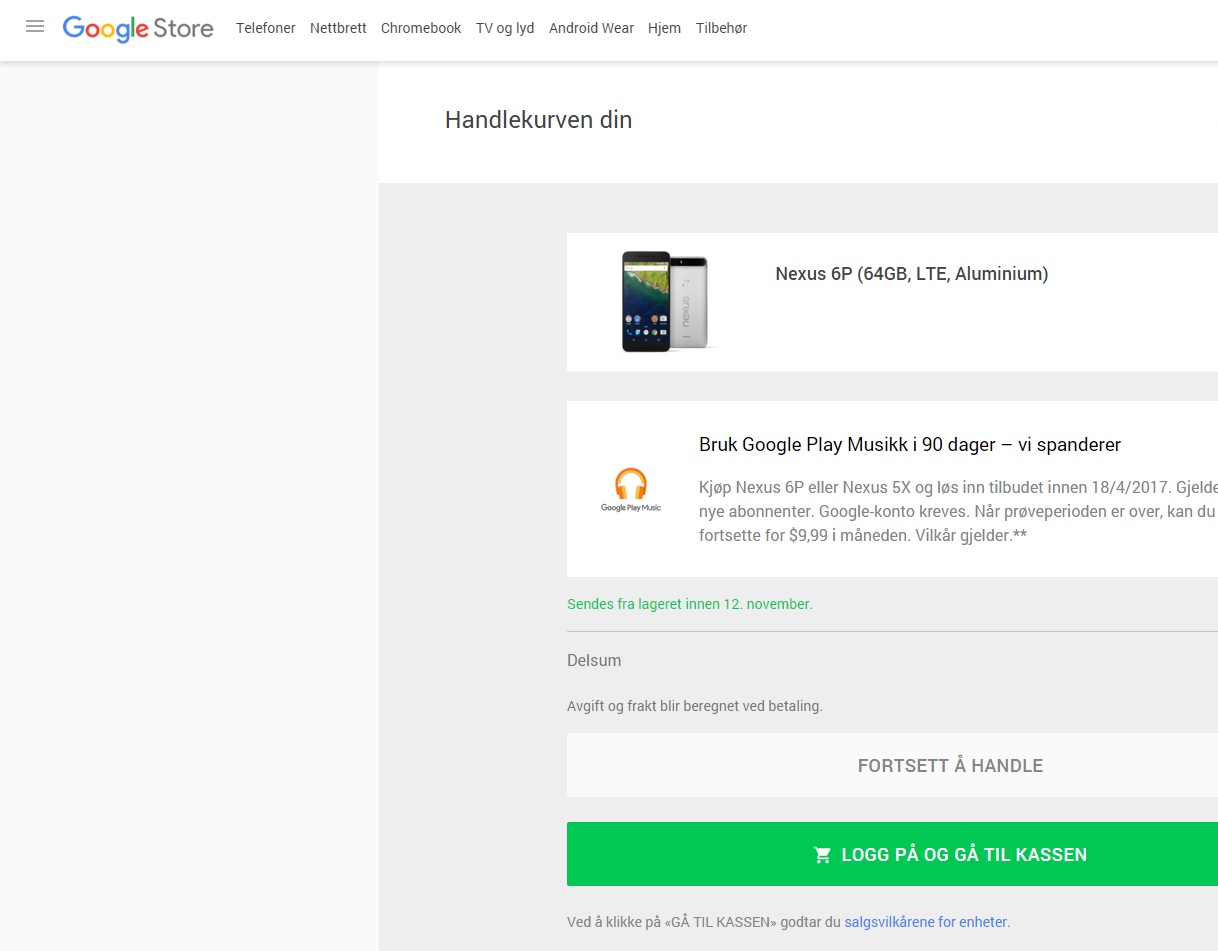Click the Google Store logo
Image resolution: width=1218 pixels, height=951 pixels.
click(138, 28)
